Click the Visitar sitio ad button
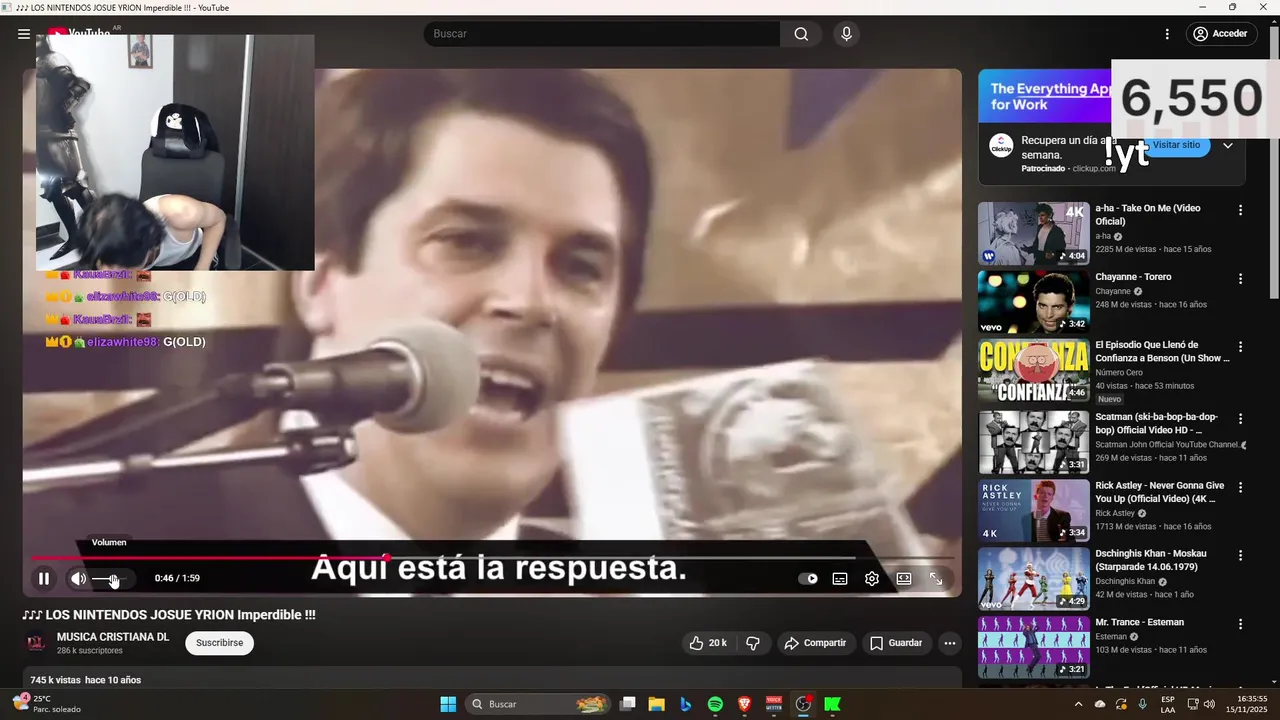1280x720 pixels. pos(1177,146)
